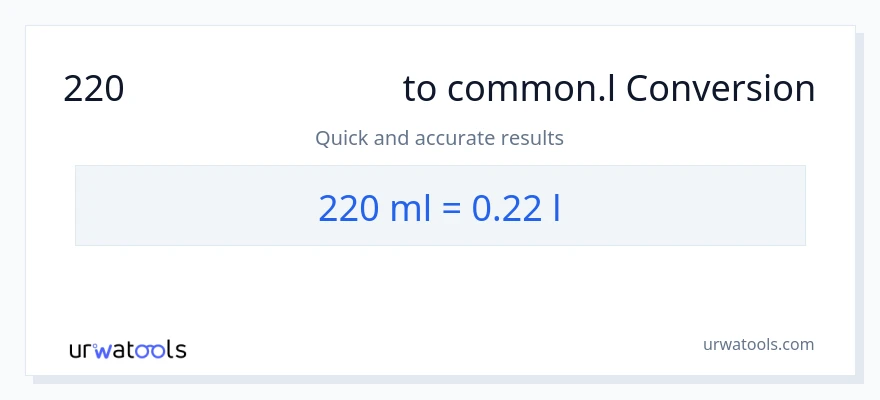
Task: Click the word 'Quick' in the subtitle
Action: pyautogui.click(x=340, y=138)
